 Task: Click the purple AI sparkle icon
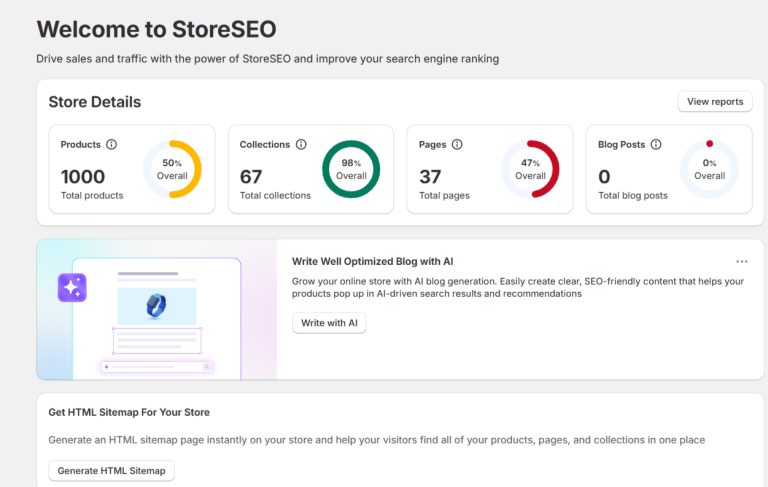[x=72, y=288]
